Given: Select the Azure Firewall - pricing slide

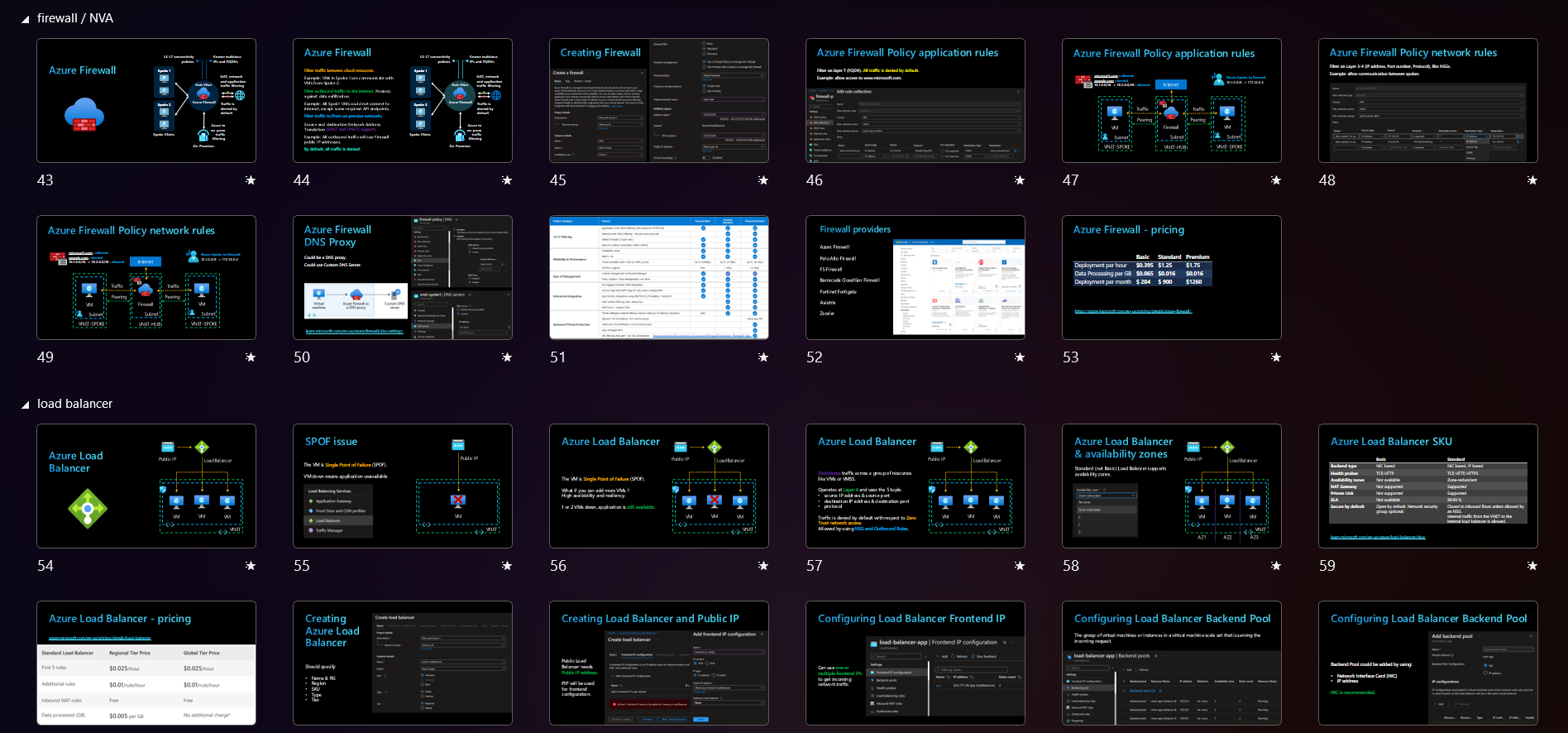Looking at the screenshot, I should tap(1172, 277).
